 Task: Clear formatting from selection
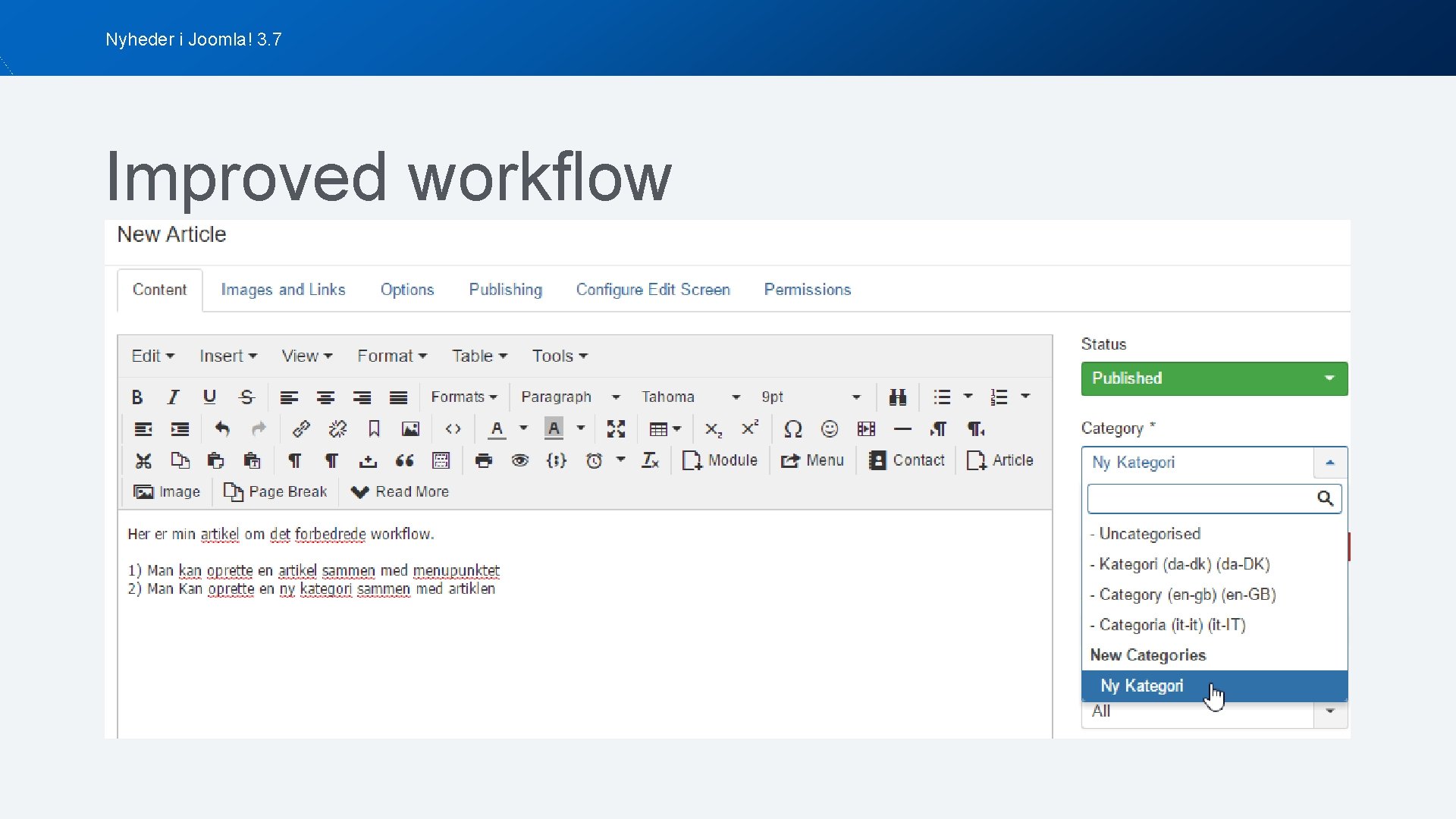click(x=651, y=461)
